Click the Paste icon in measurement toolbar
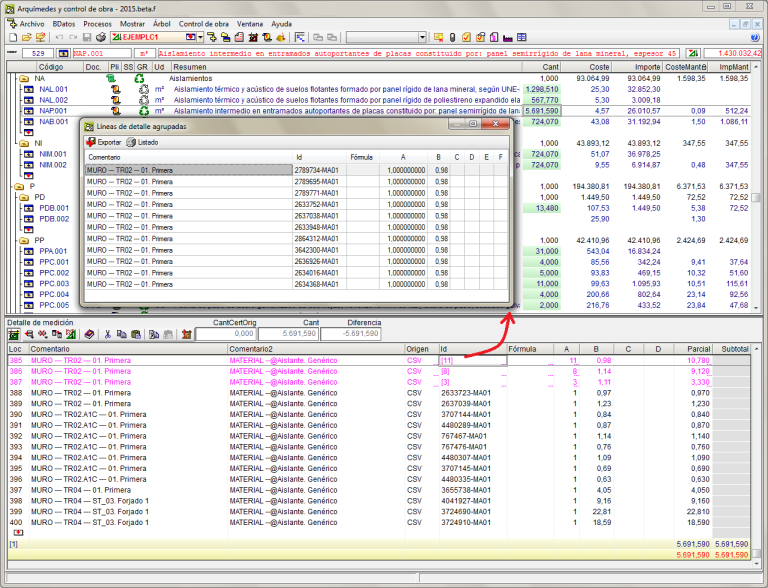This screenshot has width=768, height=588. point(134,334)
